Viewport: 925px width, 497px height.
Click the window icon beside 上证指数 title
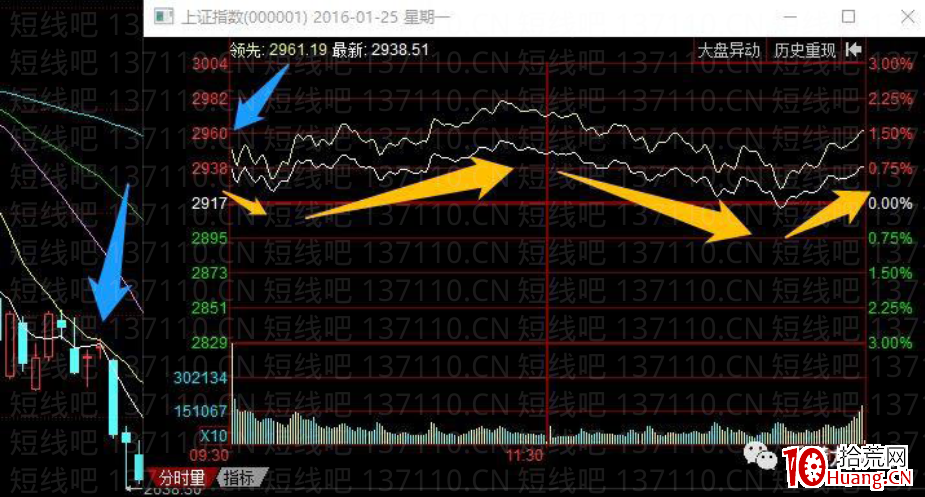click(163, 16)
